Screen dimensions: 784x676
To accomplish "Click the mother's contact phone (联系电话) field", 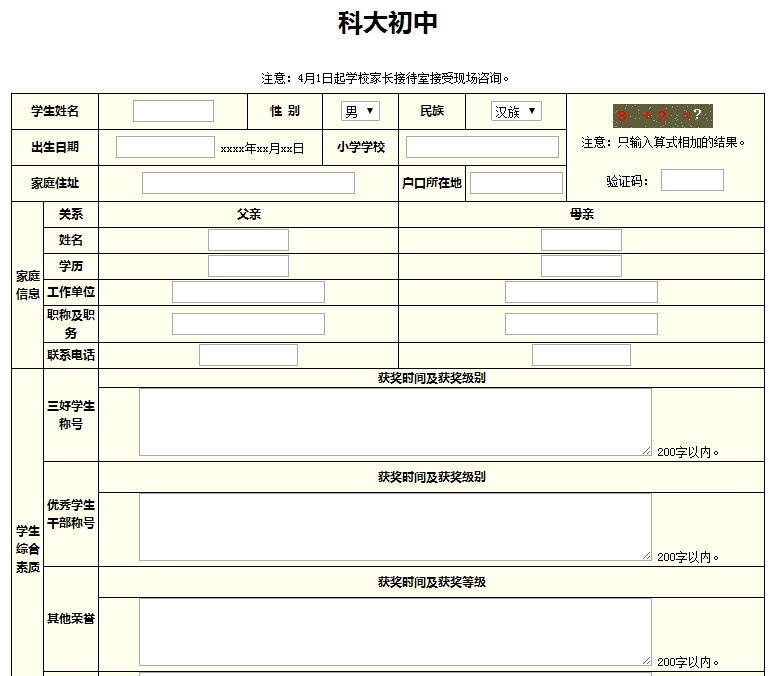I will [581, 355].
